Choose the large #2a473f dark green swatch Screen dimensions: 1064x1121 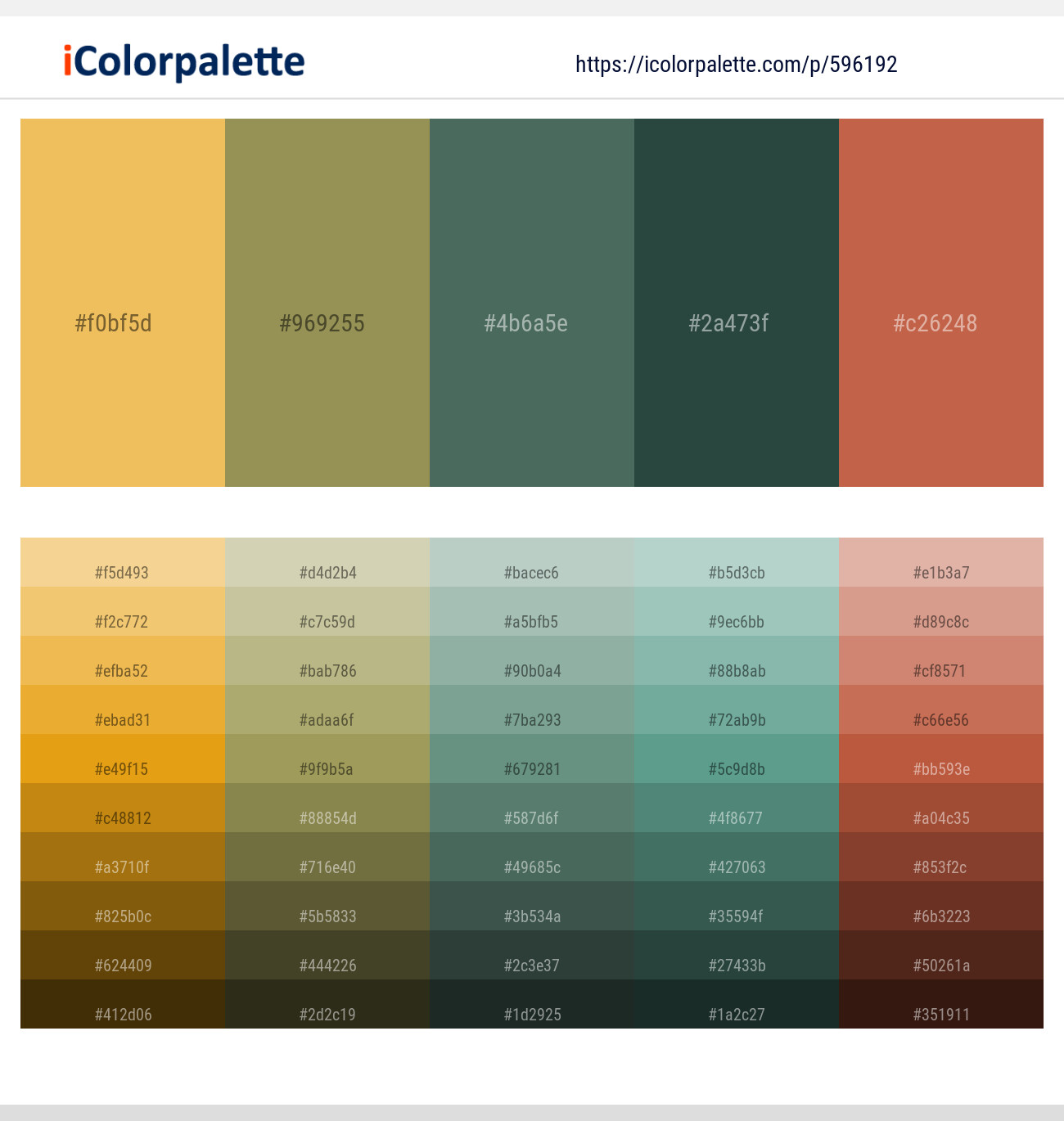click(737, 303)
